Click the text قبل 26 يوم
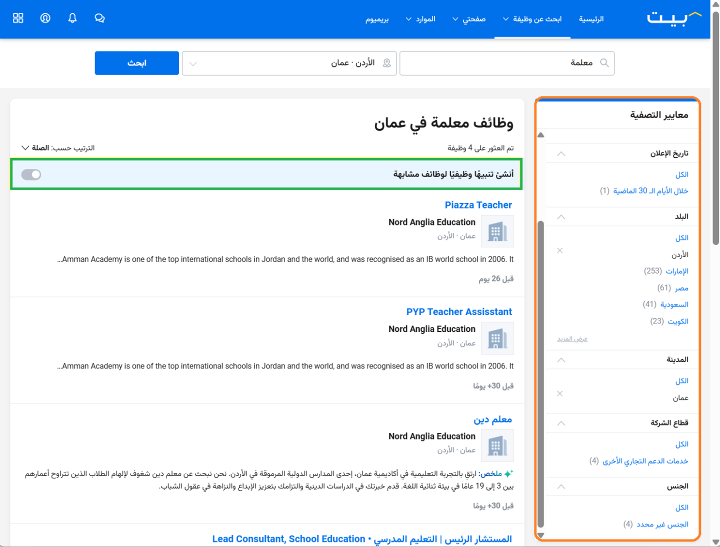 tap(496, 279)
